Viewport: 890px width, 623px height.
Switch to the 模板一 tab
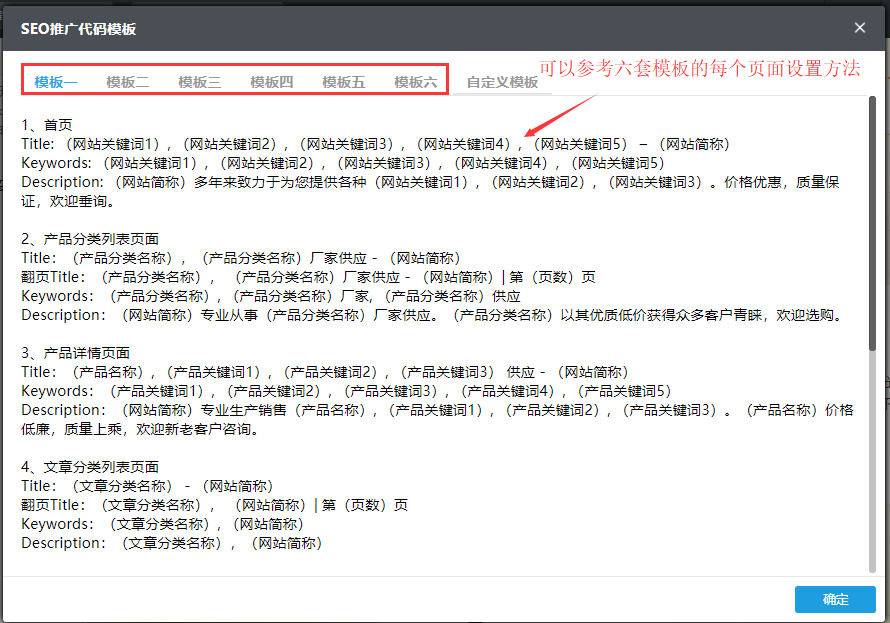click(56, 82)
